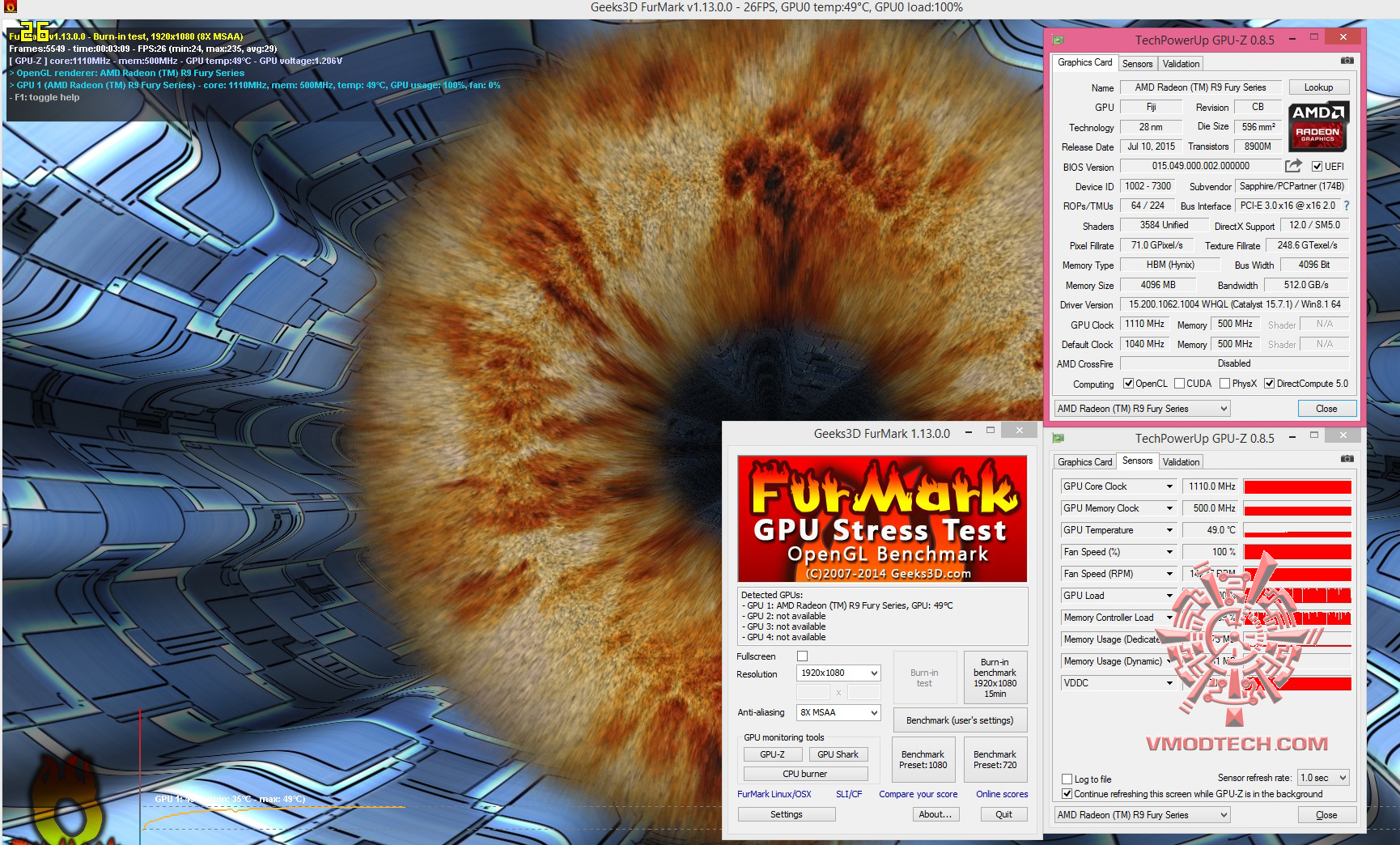Viewport: 1400px width, 845px height.
Task: Click the Lookup button for the GPU name
Action: click(1319, 87)
